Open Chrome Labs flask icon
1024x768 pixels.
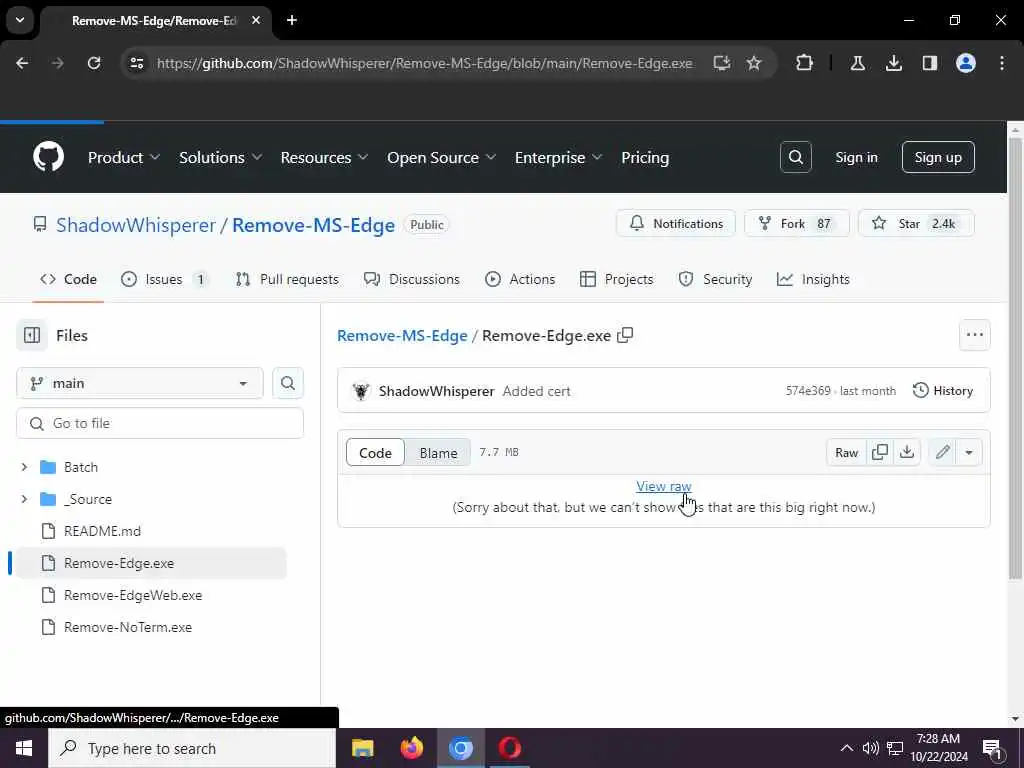click(x=857, y=63)
